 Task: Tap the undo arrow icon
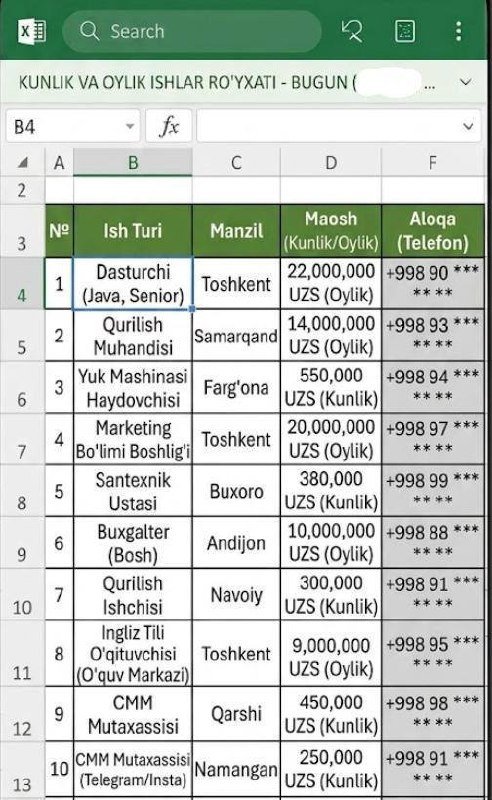[x=352, y=31]
